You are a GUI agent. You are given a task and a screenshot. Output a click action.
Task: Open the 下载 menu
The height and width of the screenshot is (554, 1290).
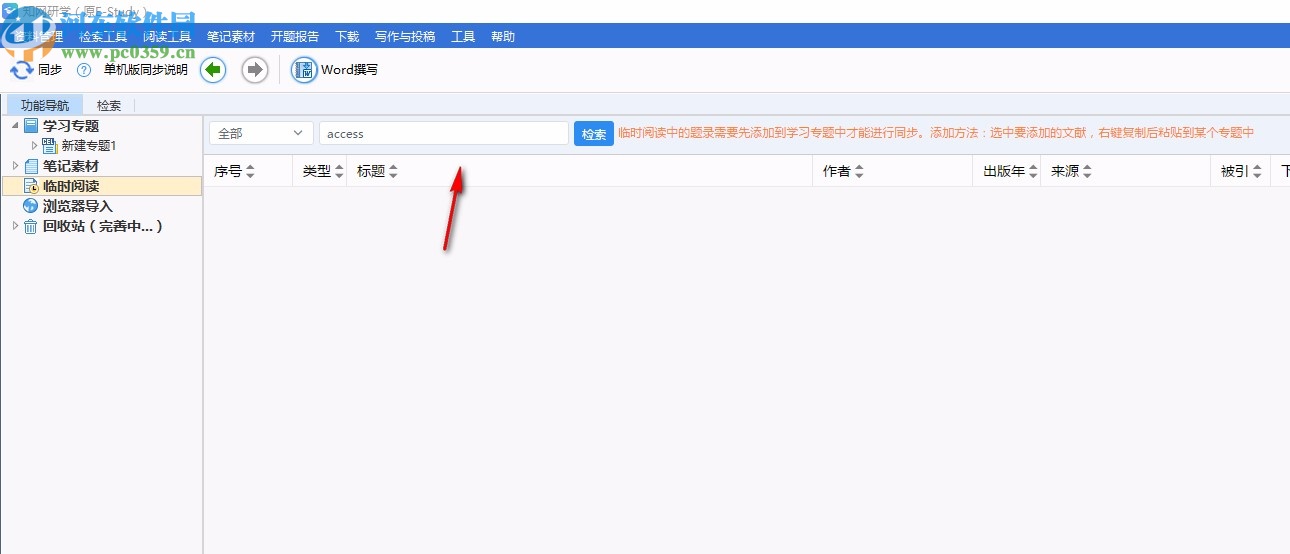tap(347, 37)
